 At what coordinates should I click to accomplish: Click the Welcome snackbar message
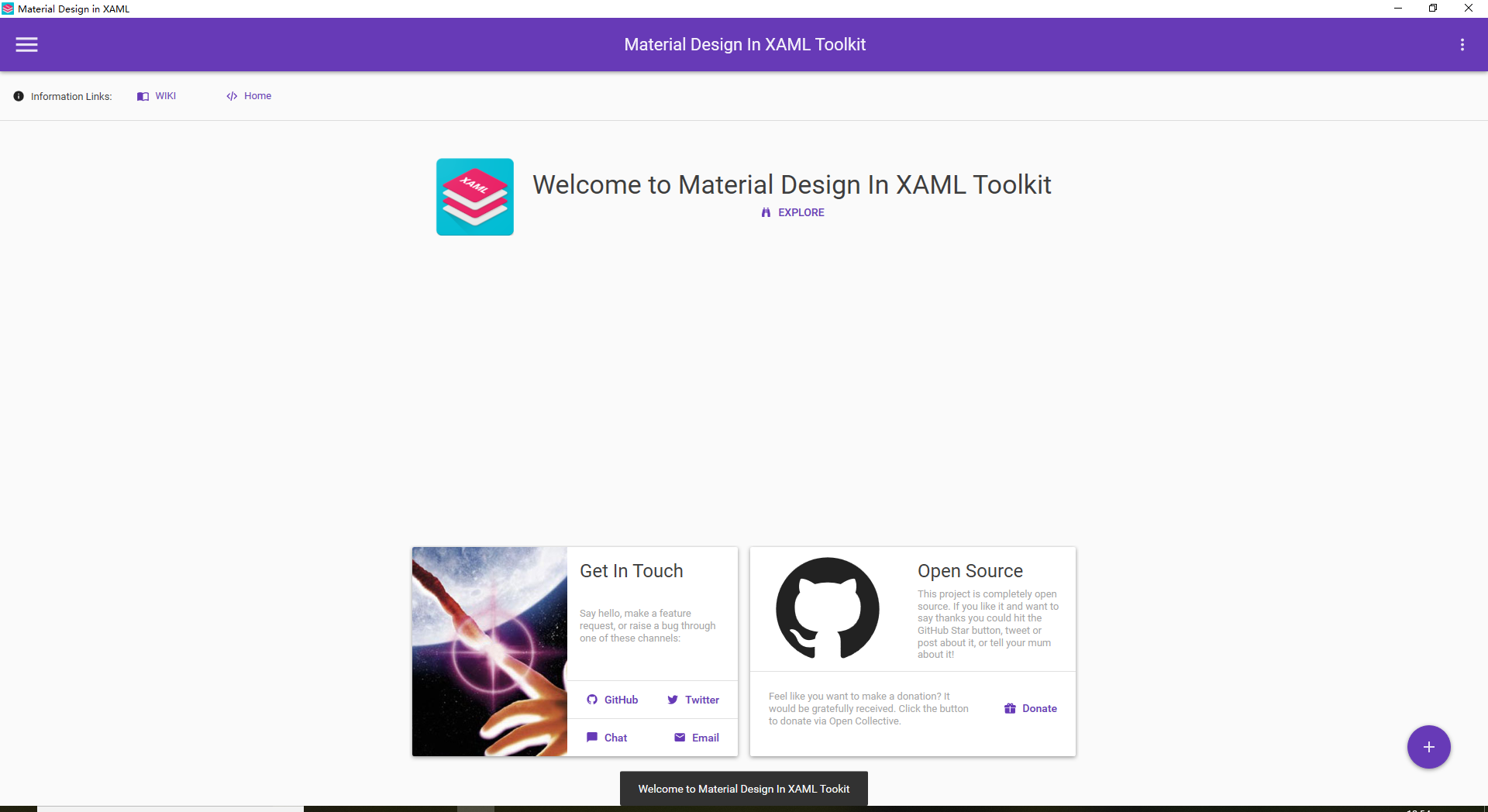click(744, 789)
